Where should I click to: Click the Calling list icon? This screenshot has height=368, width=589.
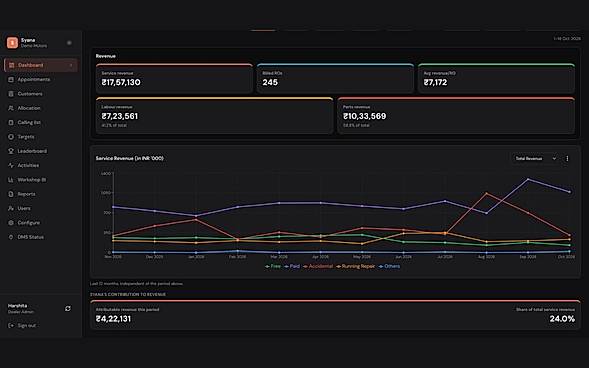[x=11, y=122]
